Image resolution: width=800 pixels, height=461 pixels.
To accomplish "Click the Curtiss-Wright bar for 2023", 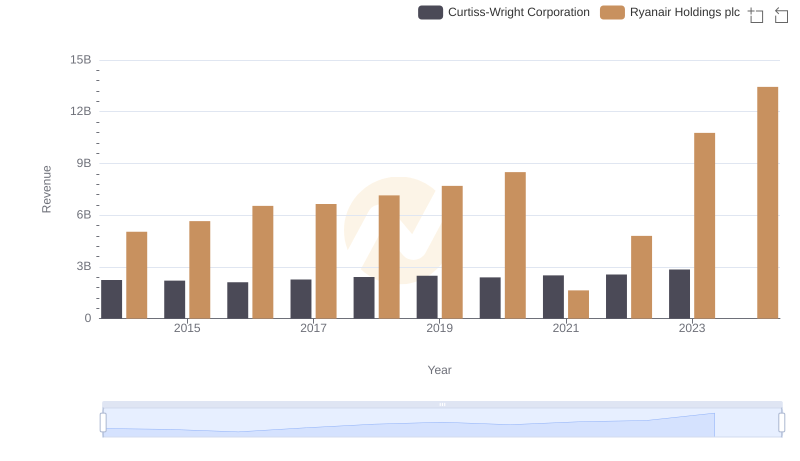I will (x=679, y=294).
